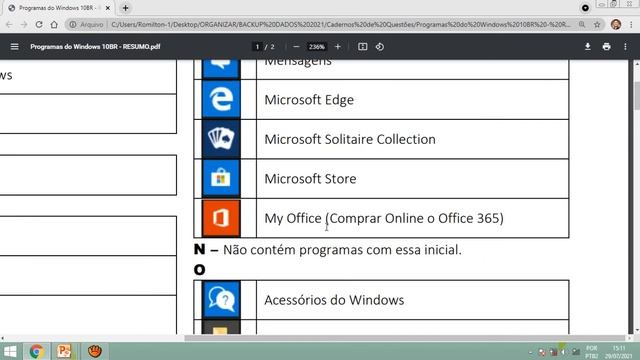Click the Mensagens icon in the table

(221, 68)
